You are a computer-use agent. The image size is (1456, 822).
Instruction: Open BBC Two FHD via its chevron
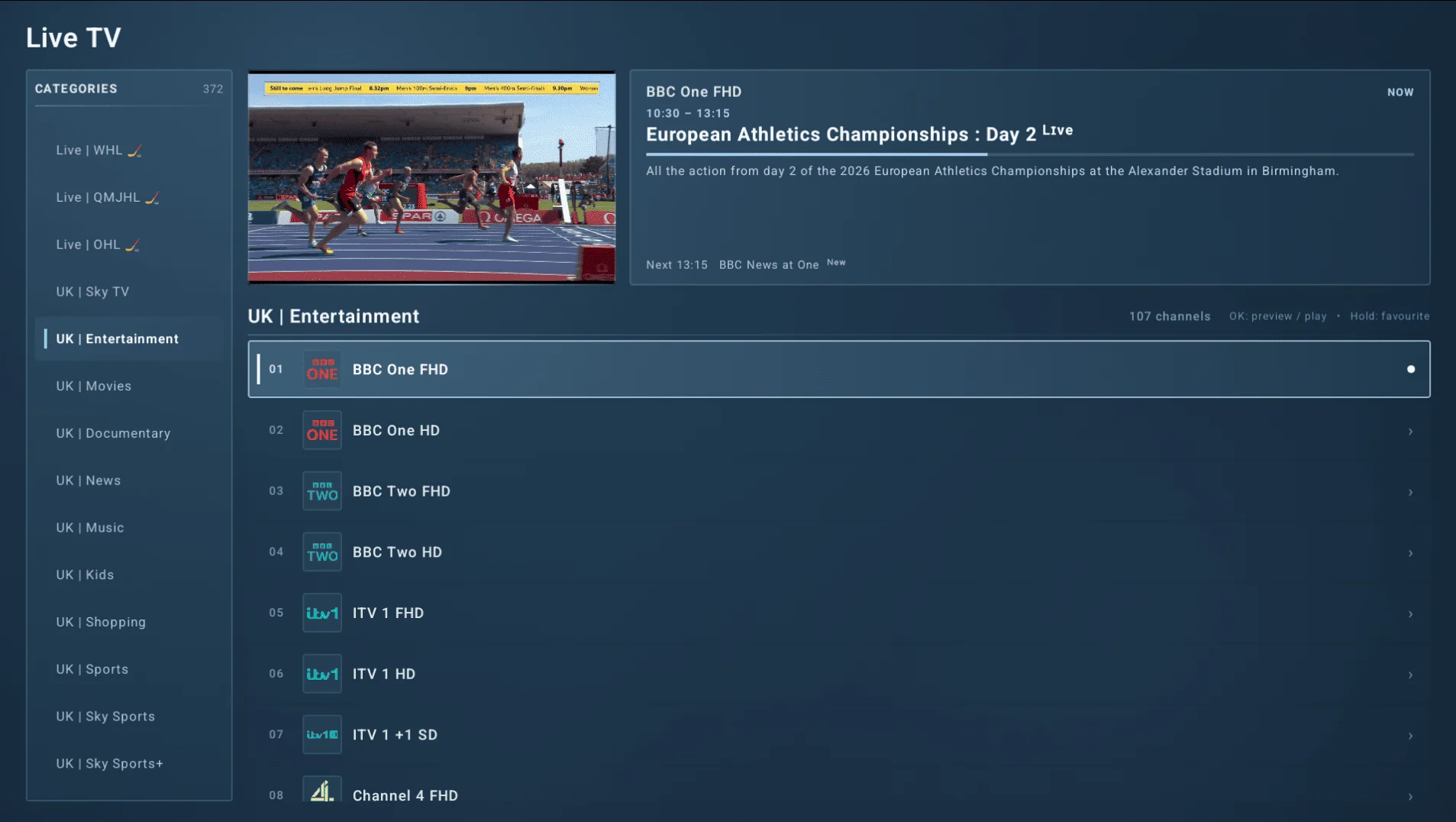[1411, 493]
